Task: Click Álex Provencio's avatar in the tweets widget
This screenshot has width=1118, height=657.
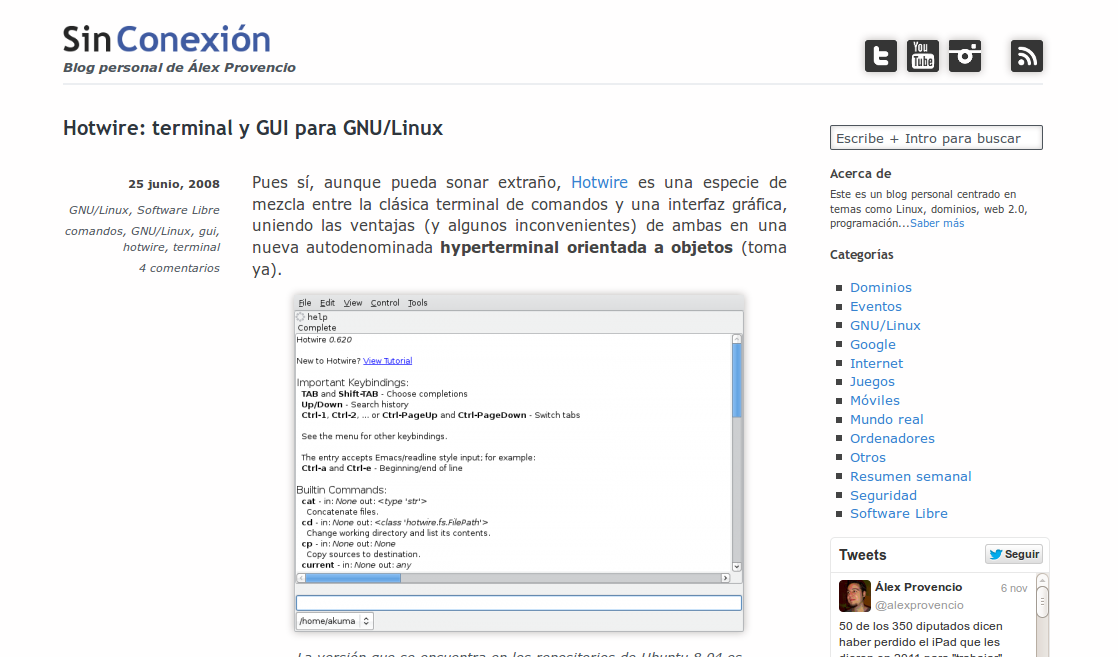Action: click(x=855, y=596)
